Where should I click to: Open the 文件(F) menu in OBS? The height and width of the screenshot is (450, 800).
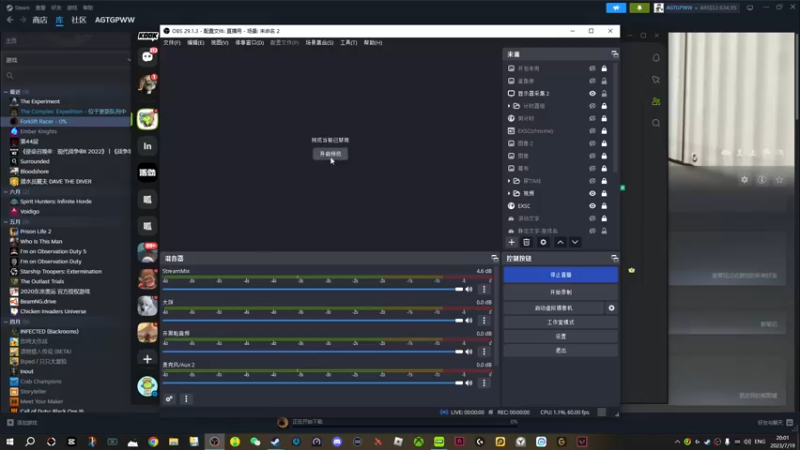[x=172, y=42]
